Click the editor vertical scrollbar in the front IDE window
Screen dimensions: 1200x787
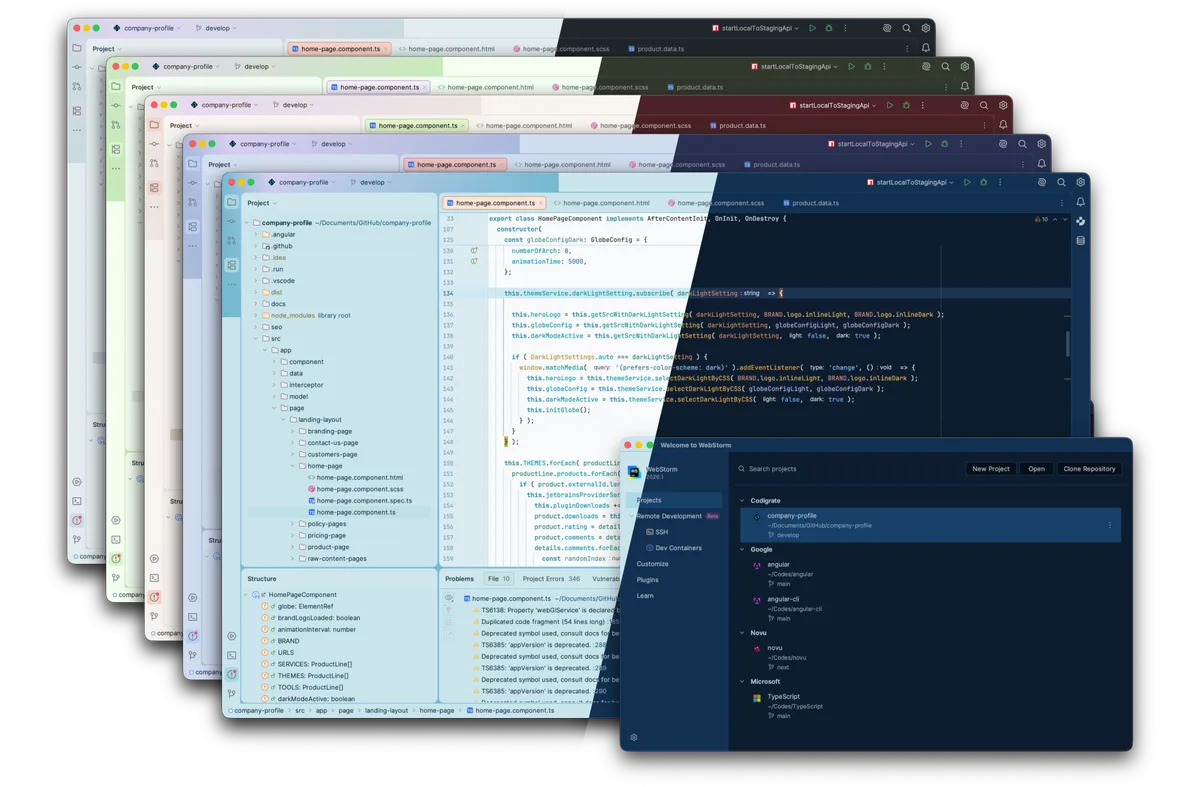tap(1067, 343)
